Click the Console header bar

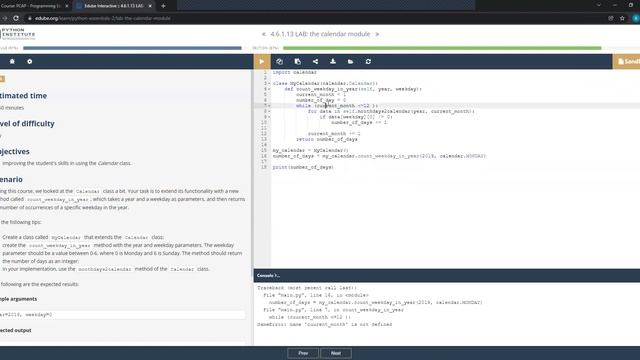click(x=447, y=276)
